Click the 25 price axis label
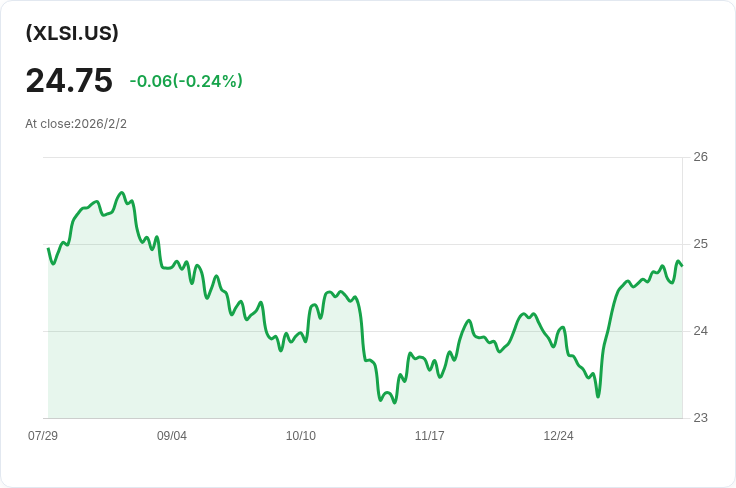The image size is (736, 488). (x=700, y=244)
